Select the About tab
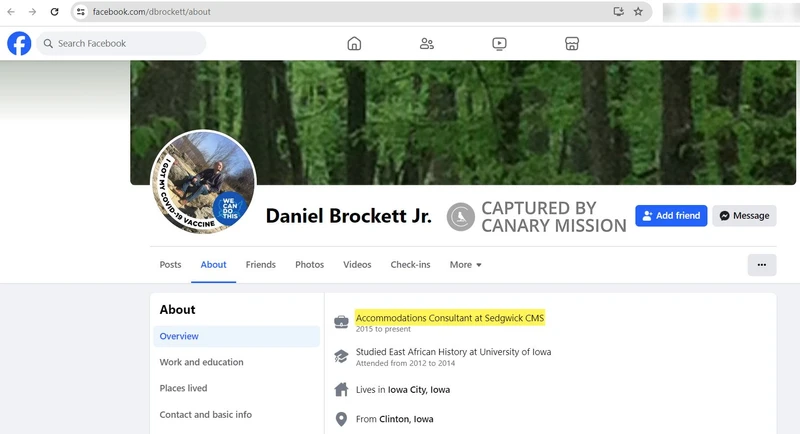This screenshot has height=434, width=800. coord(213,265)
